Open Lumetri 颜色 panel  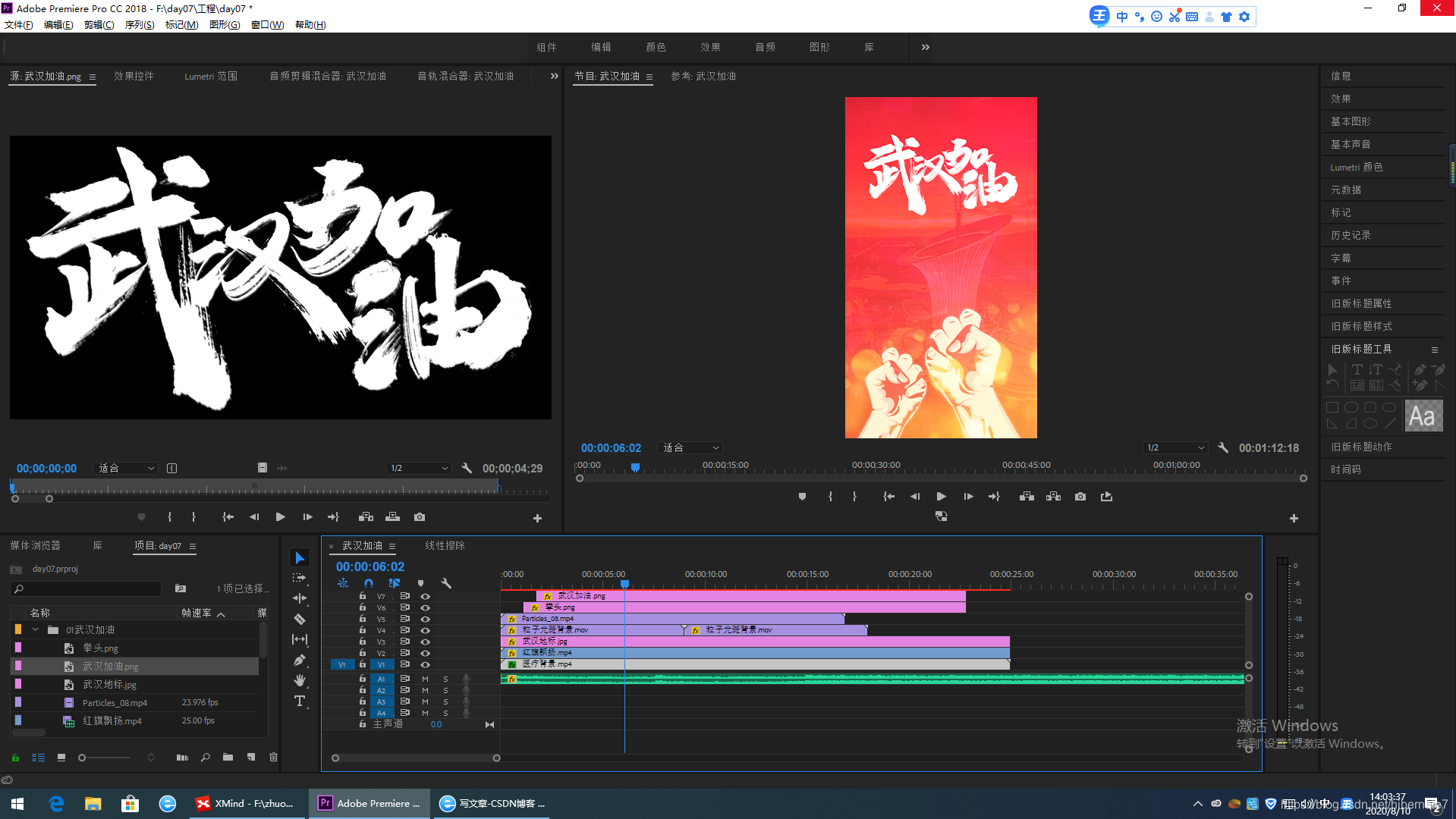click(1357, 167)
